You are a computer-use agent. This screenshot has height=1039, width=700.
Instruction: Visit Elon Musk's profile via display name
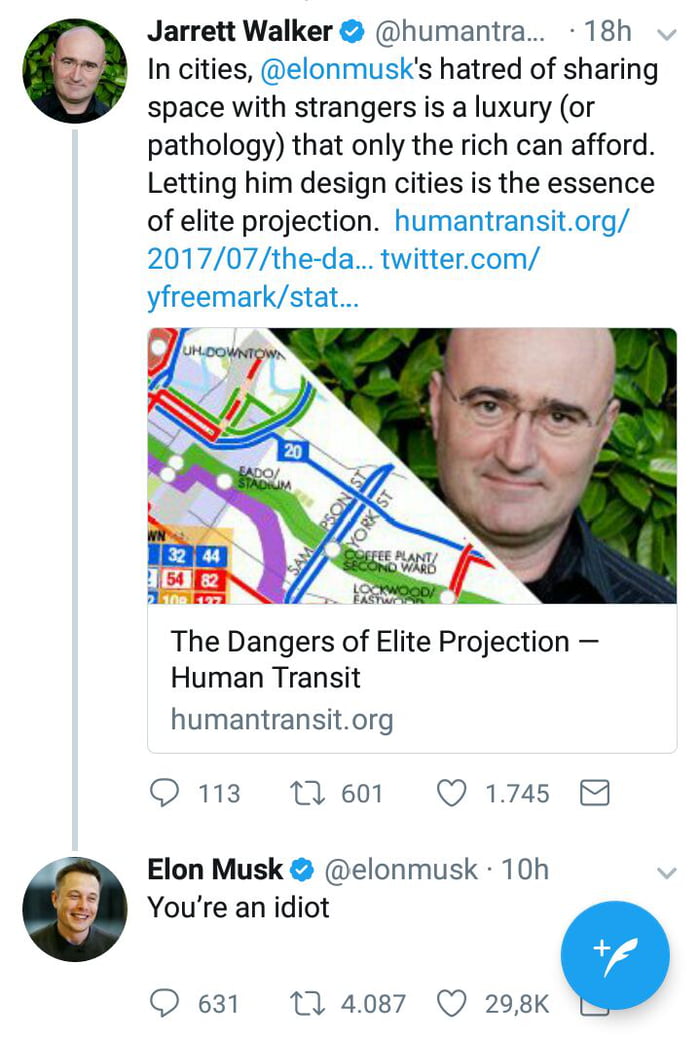pyautogui.click(x=215, y=870)
